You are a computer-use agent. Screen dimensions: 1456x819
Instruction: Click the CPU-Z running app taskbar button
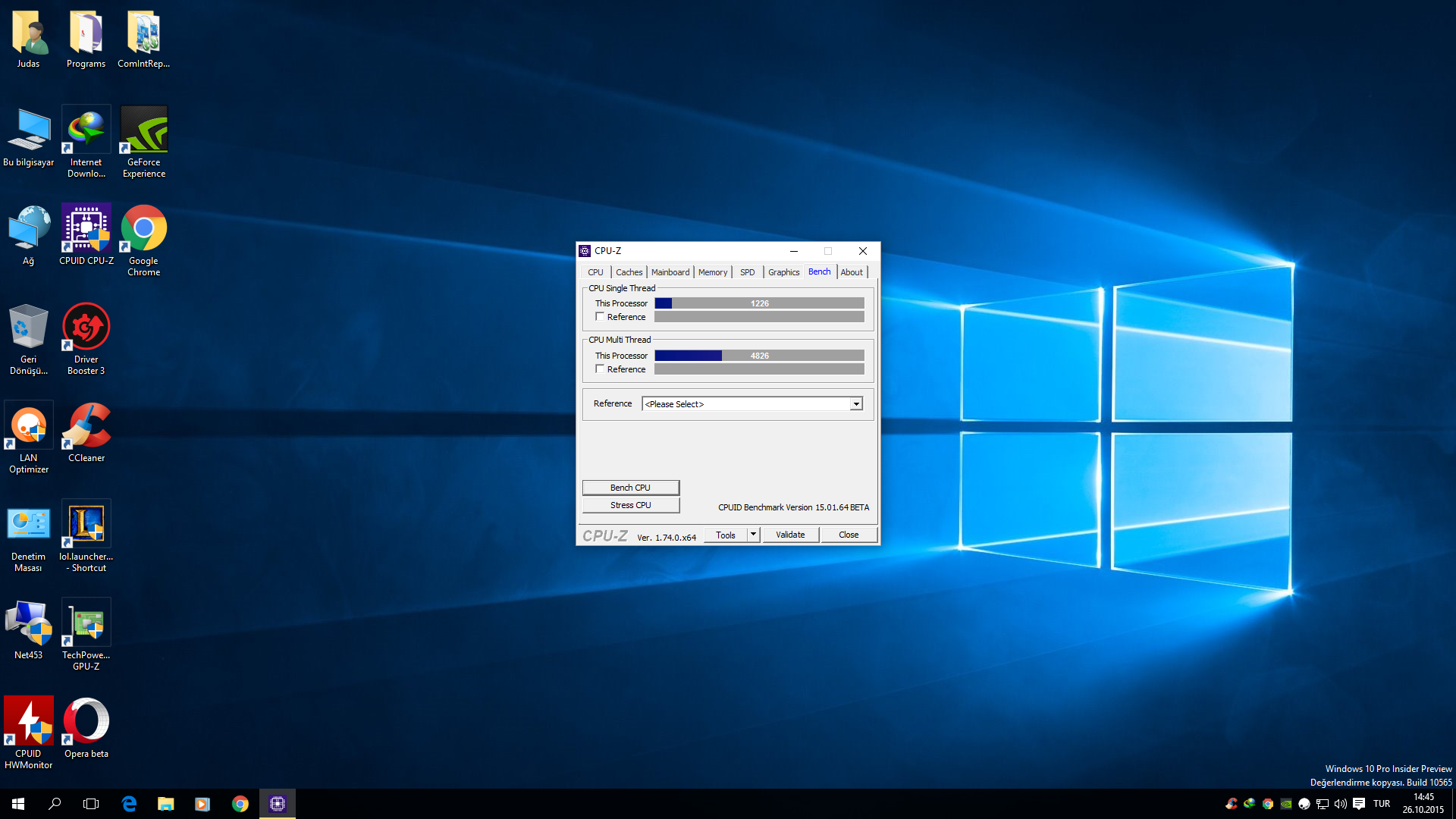278,804
